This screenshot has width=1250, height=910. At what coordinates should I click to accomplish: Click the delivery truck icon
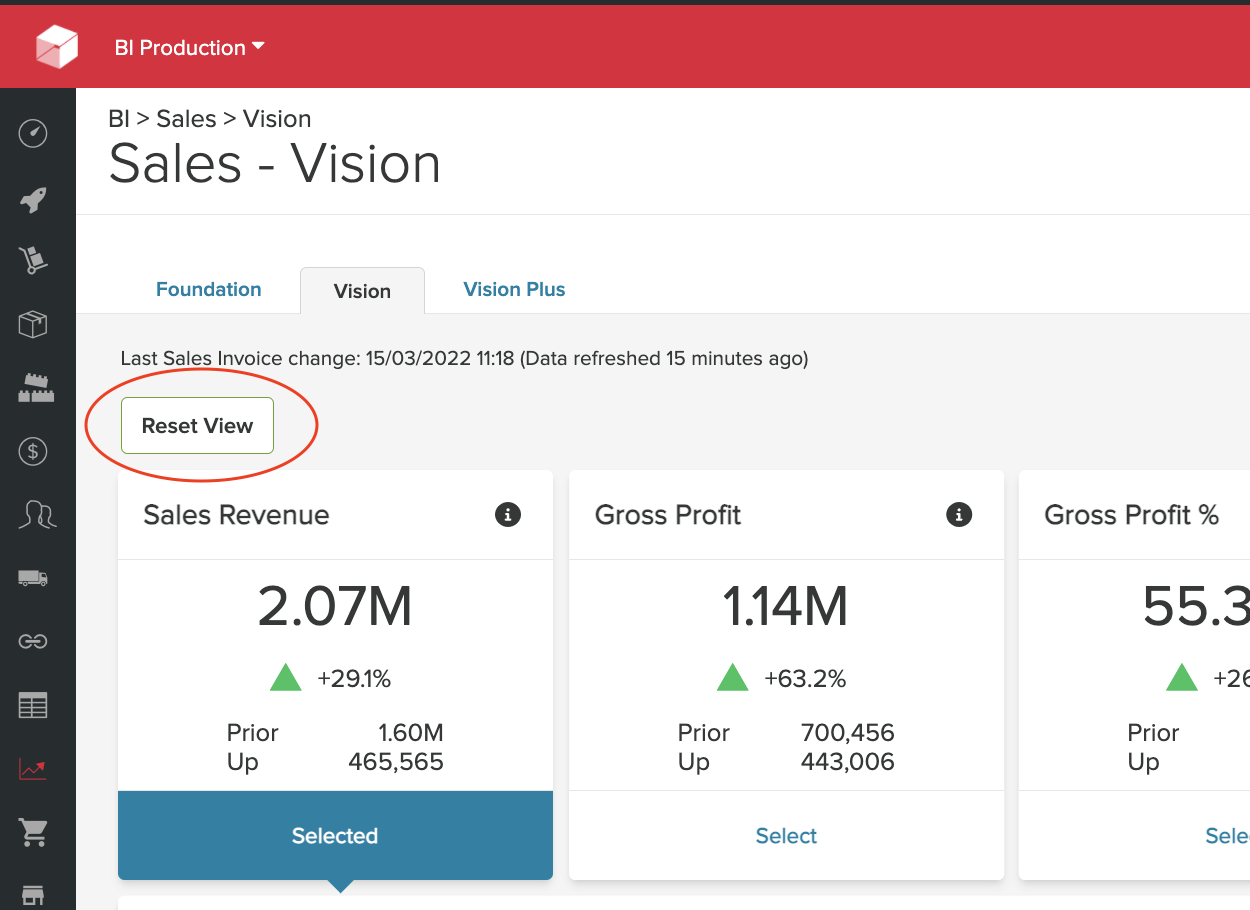point(35,577)
